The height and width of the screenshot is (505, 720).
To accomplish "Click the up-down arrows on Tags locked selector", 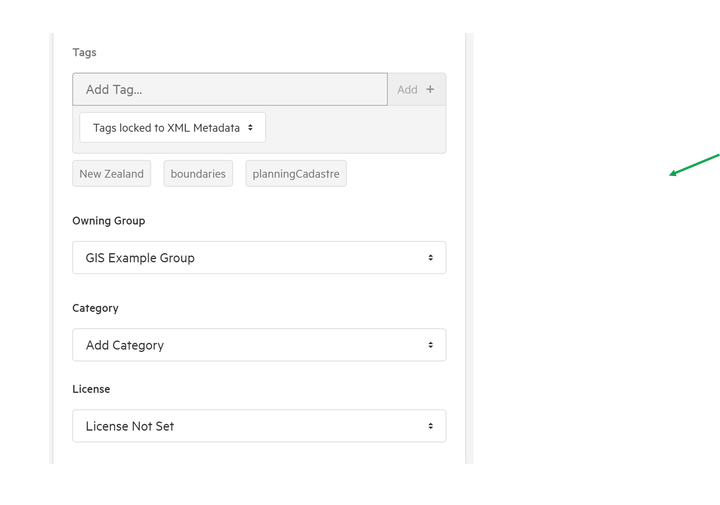I will click(x=250, y=128).
